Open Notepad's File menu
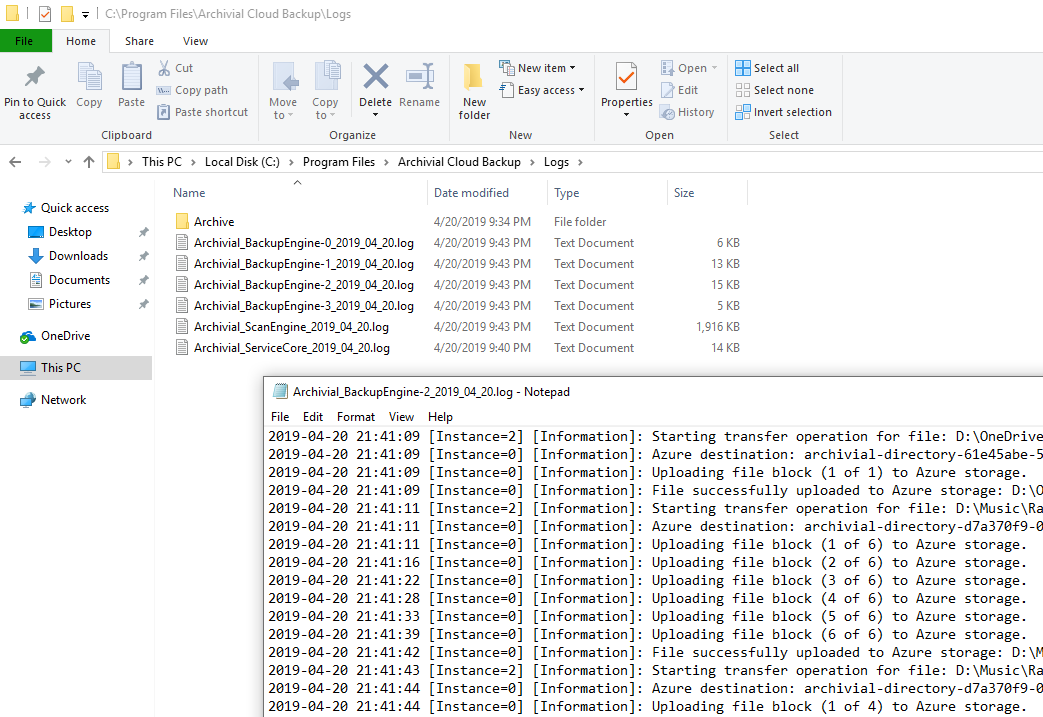This screenshot has height=717, width=1043. point(280,416)
